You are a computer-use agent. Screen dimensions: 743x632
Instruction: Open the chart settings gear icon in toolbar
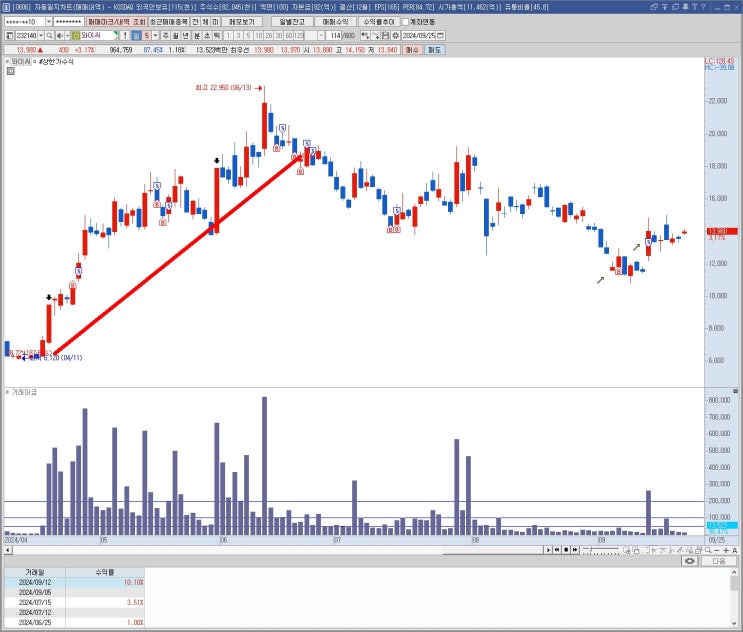pos(396,36)
